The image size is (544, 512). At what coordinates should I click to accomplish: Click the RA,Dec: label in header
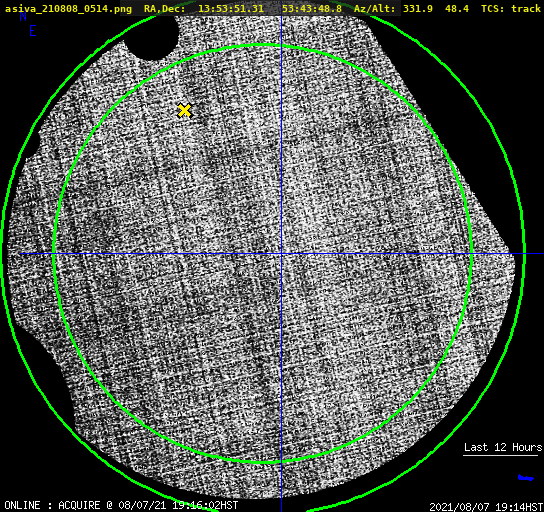(x=165, y=8)
